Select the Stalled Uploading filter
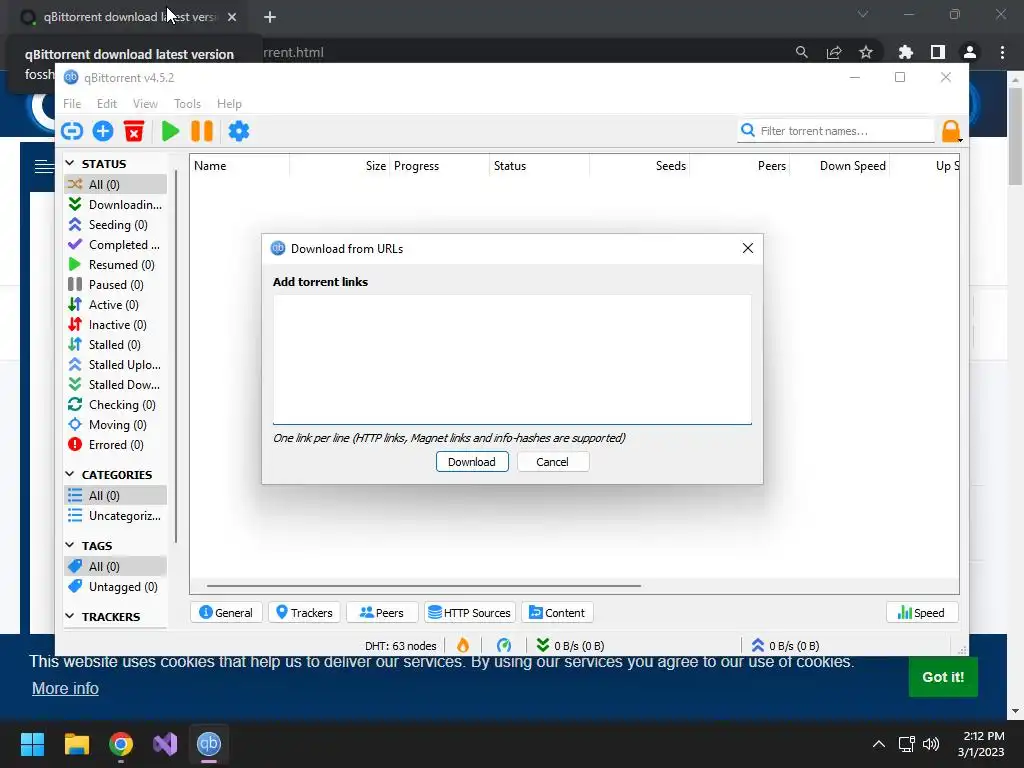This screenshot has width=1024, height=768. [x=116, y=364]
